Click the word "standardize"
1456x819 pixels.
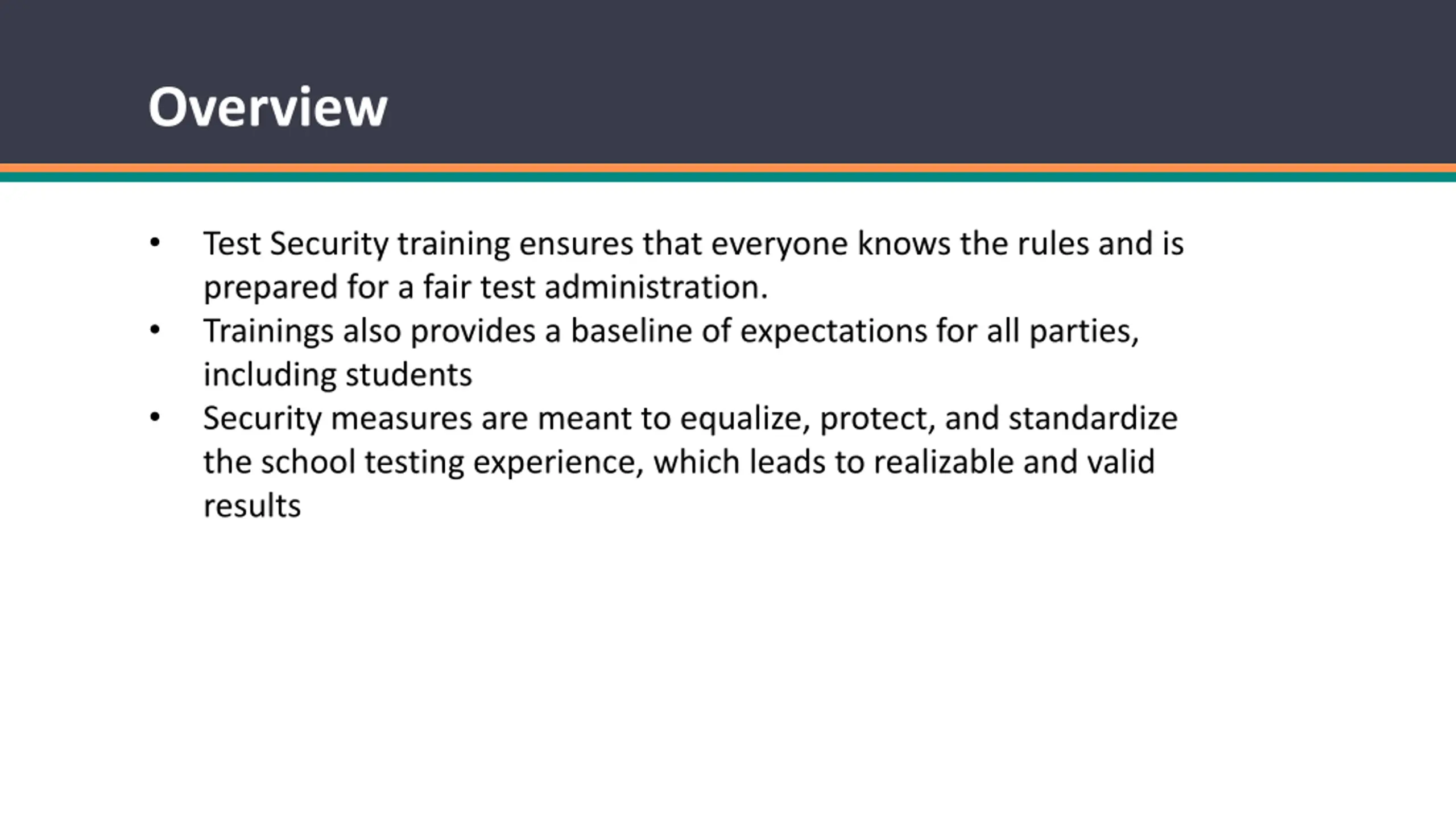coord(1093,419)
